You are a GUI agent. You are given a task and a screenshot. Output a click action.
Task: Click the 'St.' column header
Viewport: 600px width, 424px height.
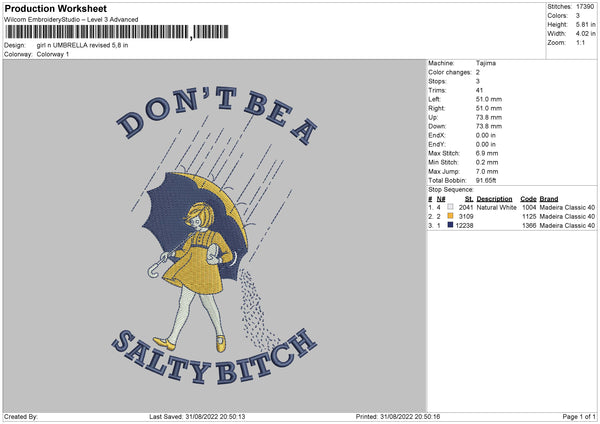469,199
